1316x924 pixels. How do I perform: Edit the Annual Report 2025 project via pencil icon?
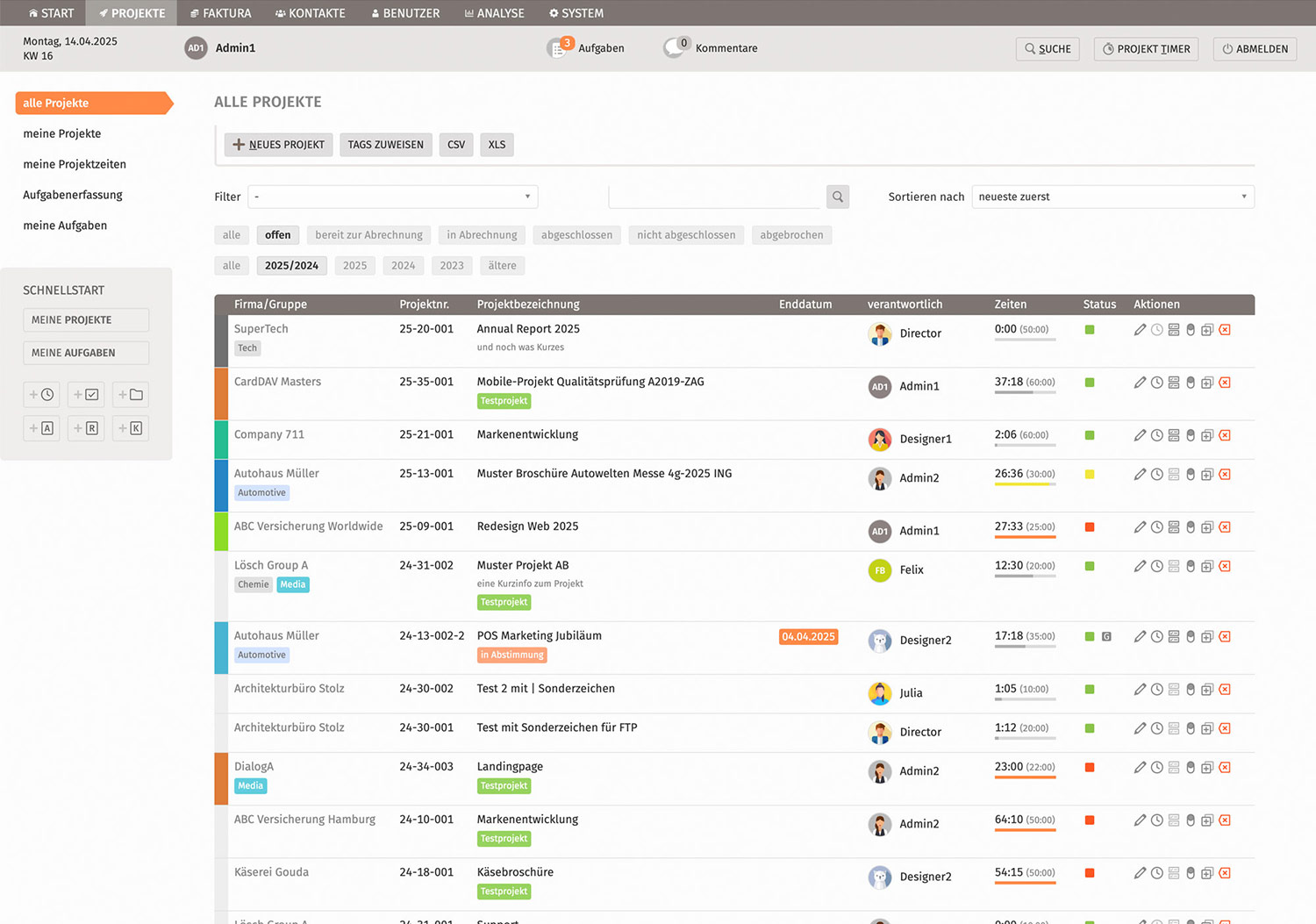(1140, 330)
